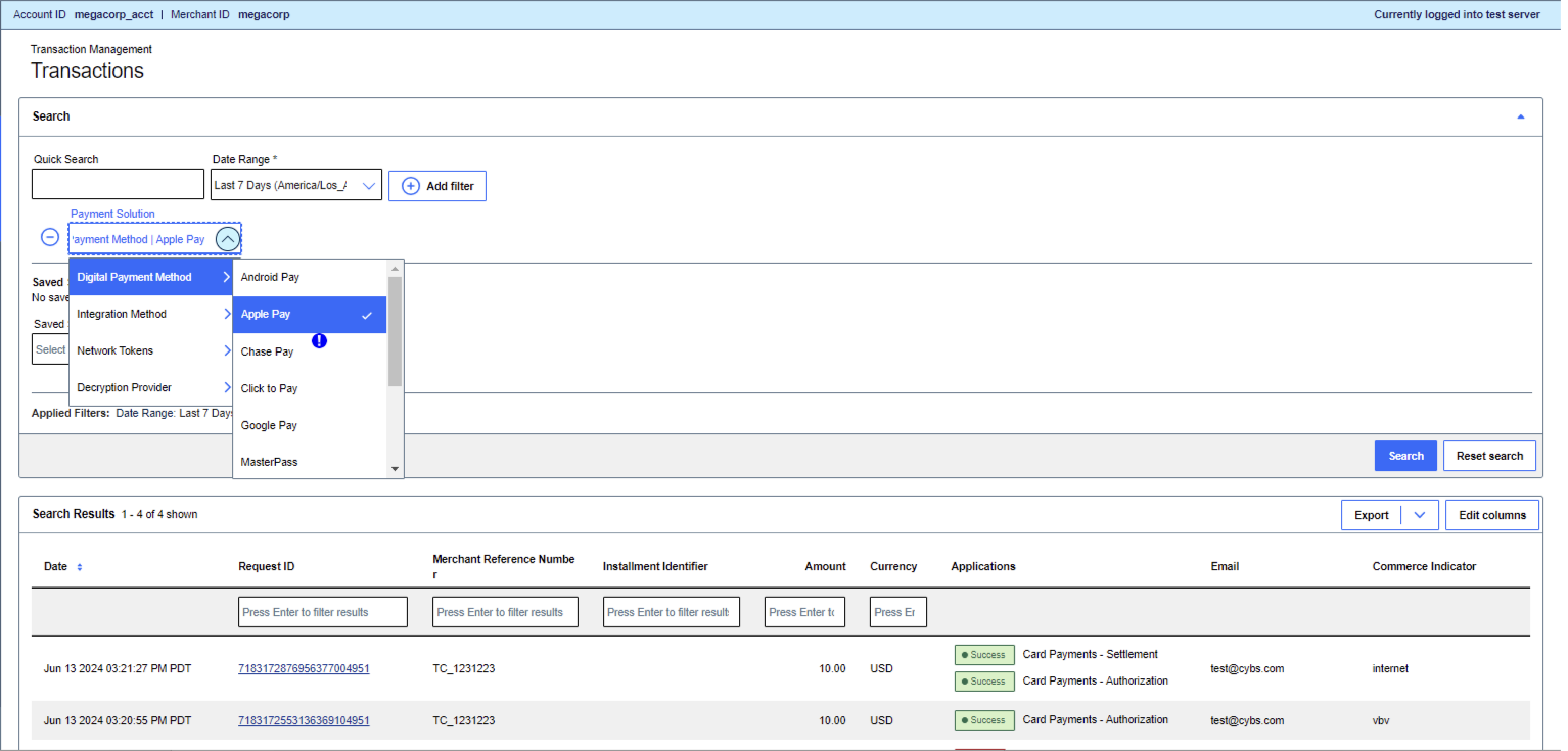Screen dimensions: 1568x751
Task: Open the Date Range dropdown
Action: click(x=369, y=185)
